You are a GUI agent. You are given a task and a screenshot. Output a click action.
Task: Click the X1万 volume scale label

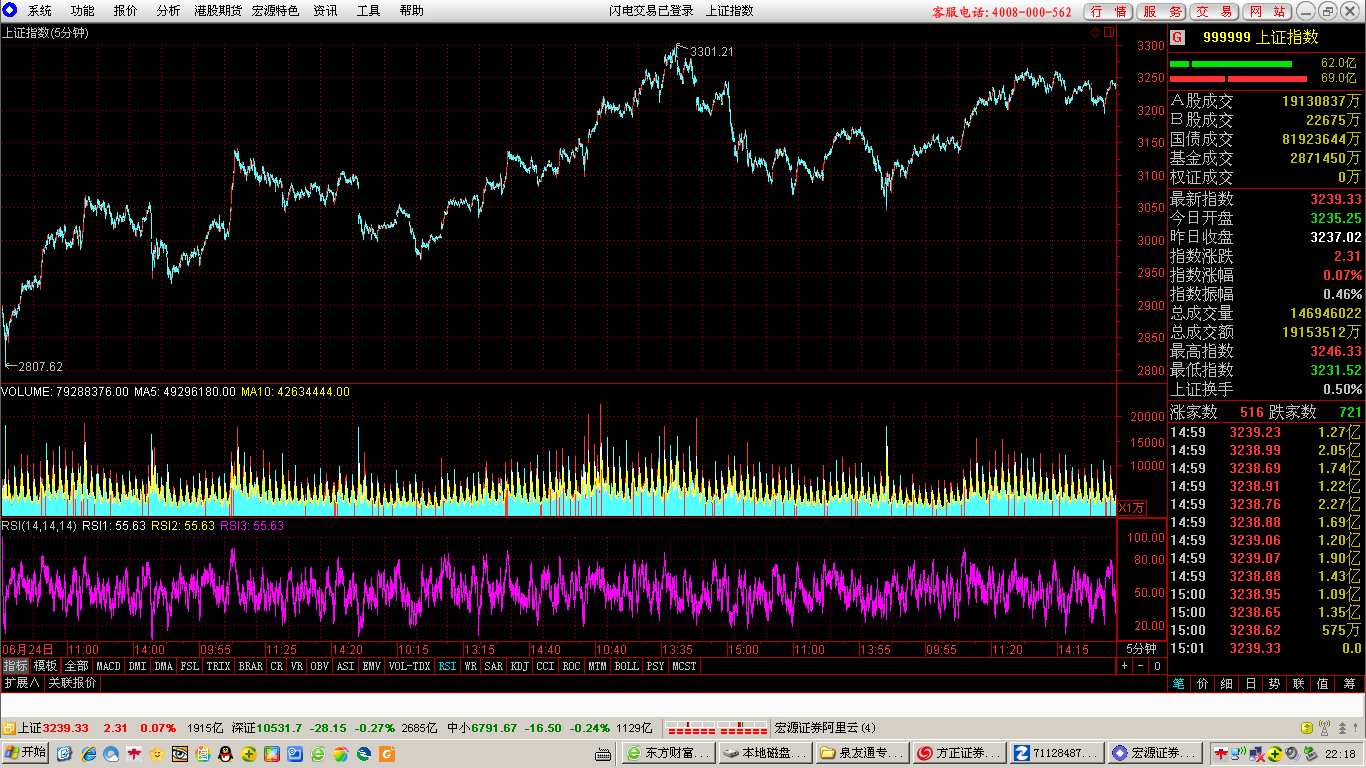click(1132, 508)
